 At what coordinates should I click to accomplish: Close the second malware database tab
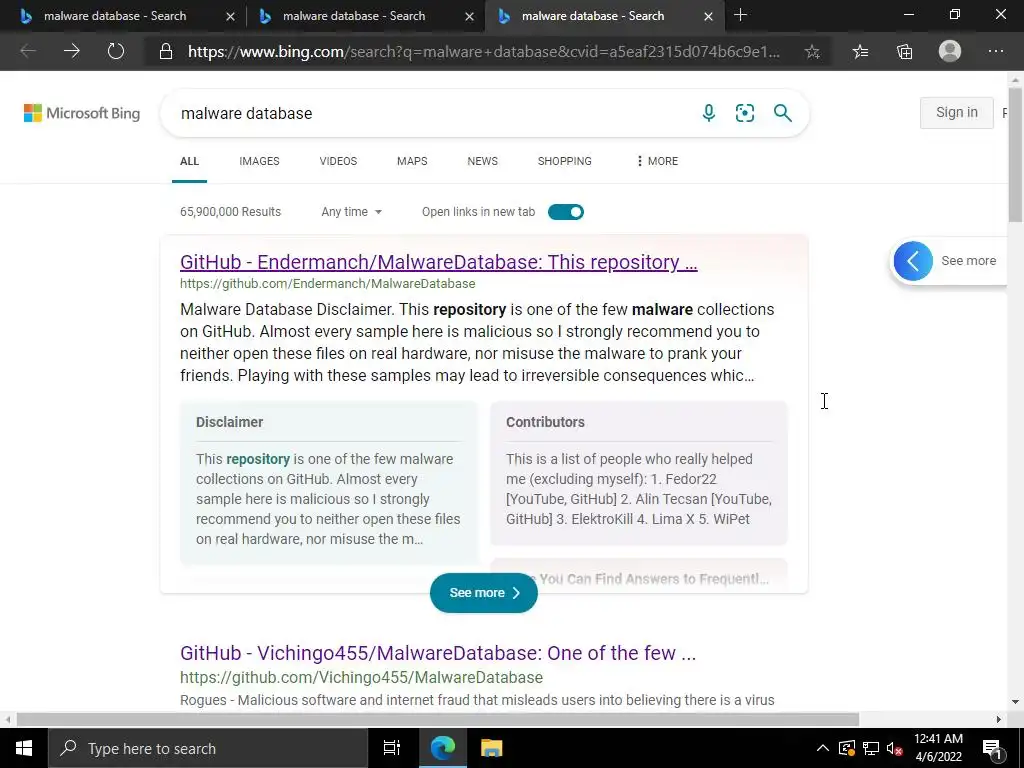click(x=470, y=16)
